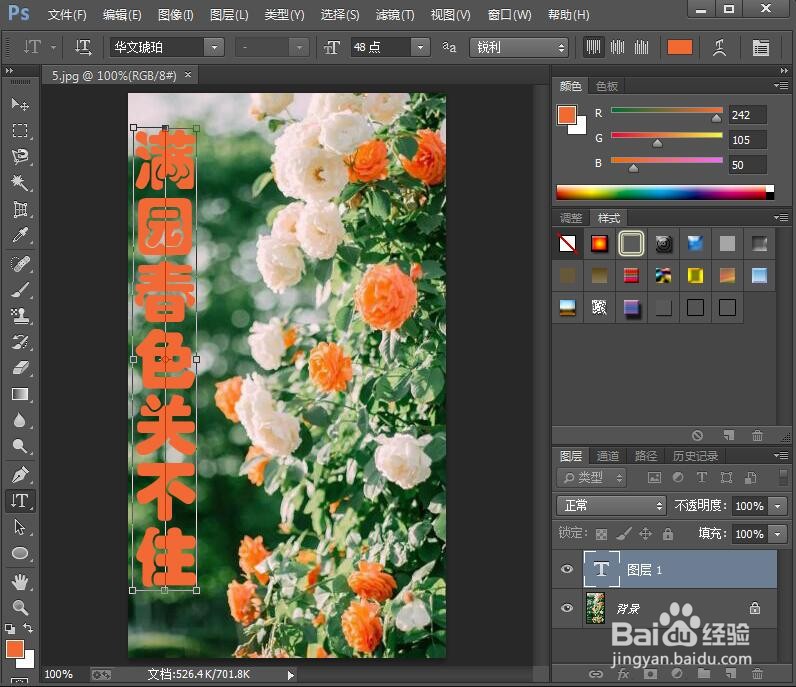
Task: Select the Gradient tool
Action: coord(20,395)
